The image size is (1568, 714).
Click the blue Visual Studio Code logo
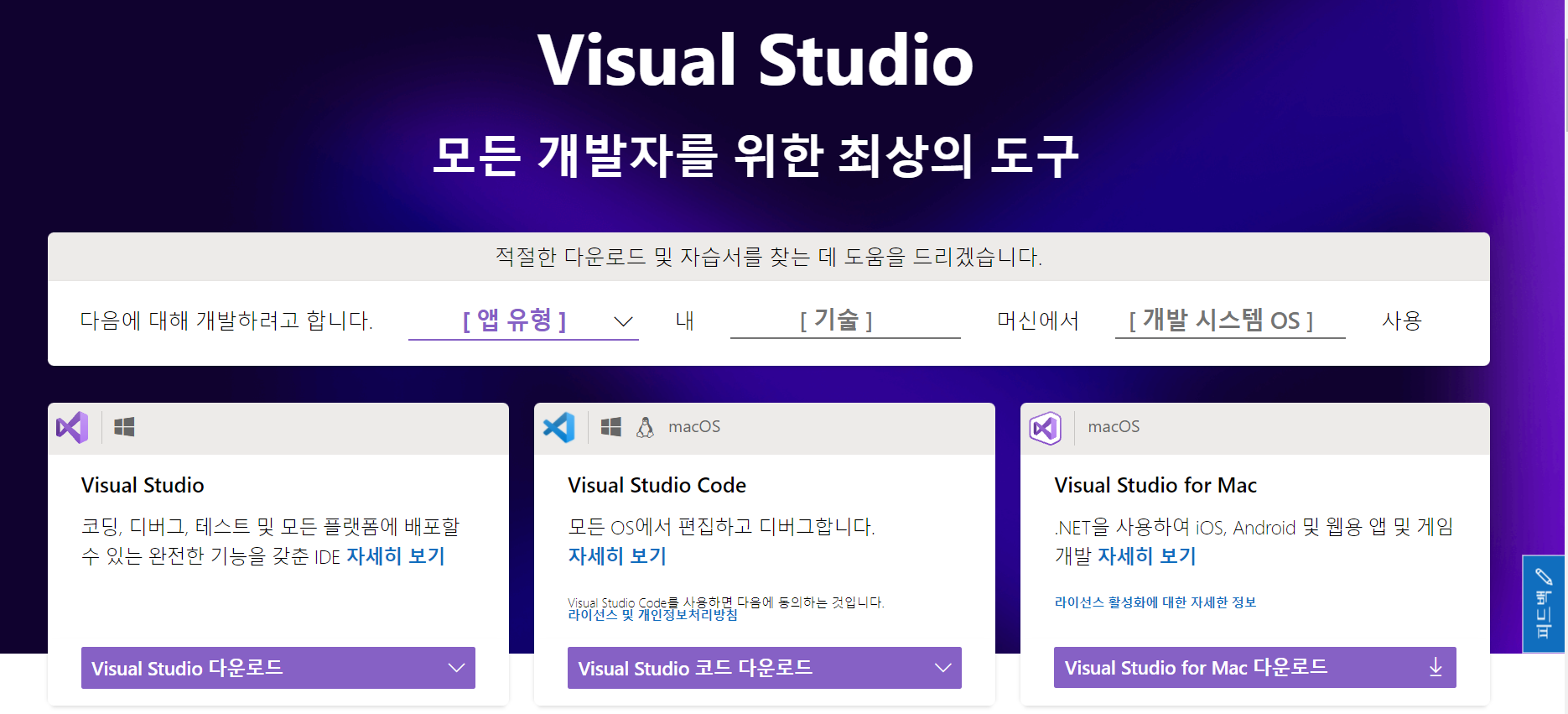558,428
